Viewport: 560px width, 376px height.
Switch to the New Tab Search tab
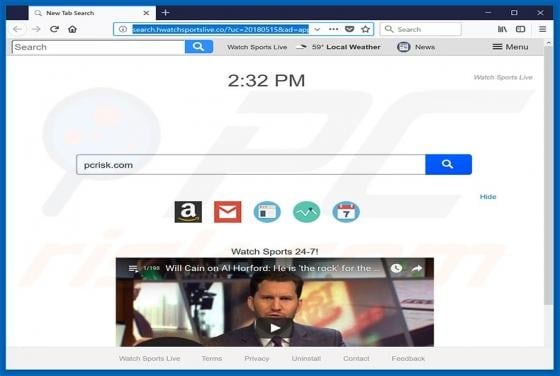click(92, 13)
